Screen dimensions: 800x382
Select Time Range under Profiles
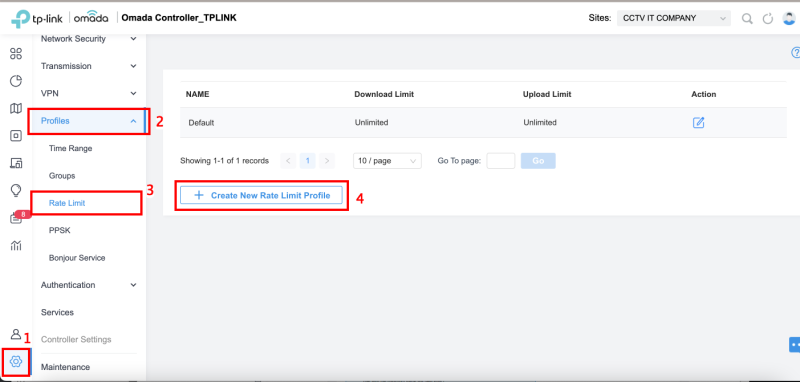70,148
